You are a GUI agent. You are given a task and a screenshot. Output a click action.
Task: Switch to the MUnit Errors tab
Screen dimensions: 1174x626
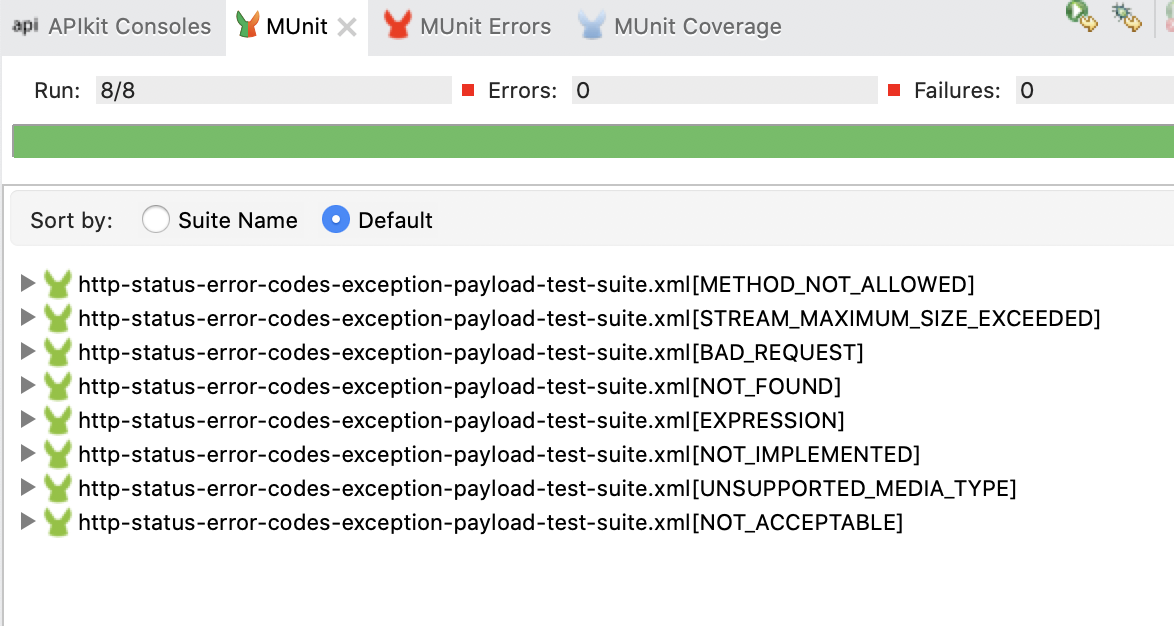coord(485,27)
